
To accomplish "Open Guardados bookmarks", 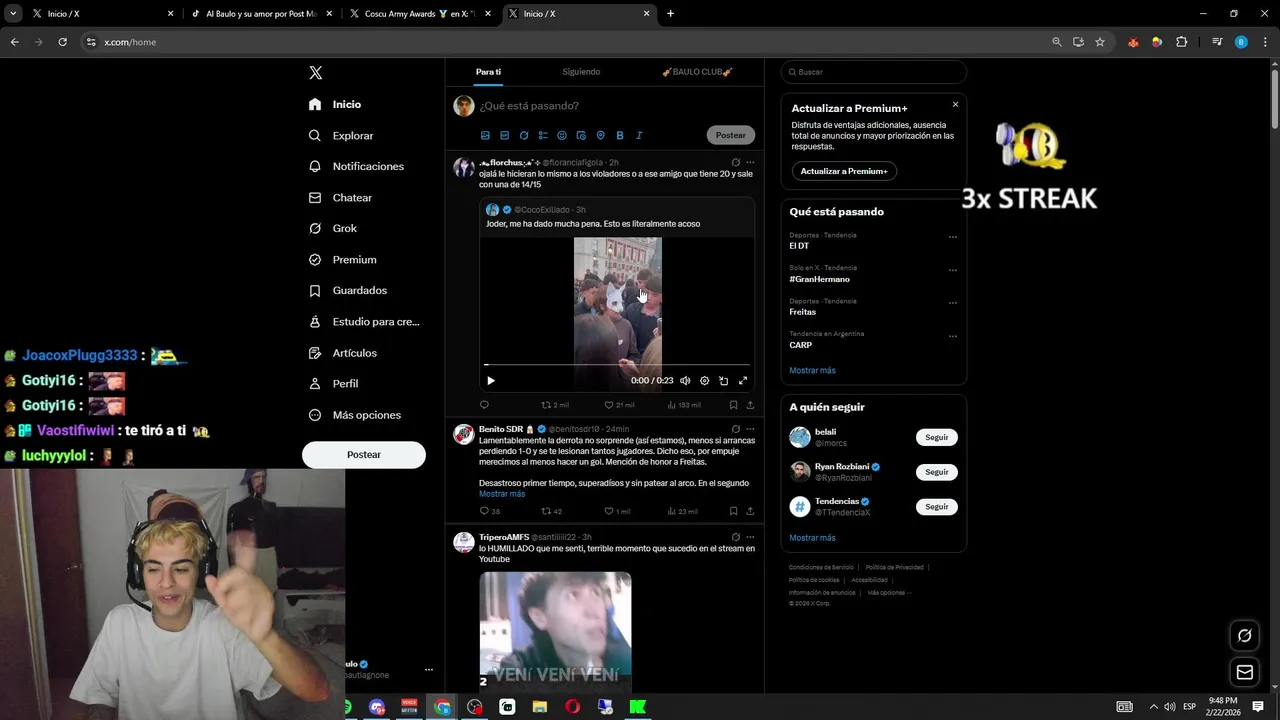I will [x=348, y=290].
